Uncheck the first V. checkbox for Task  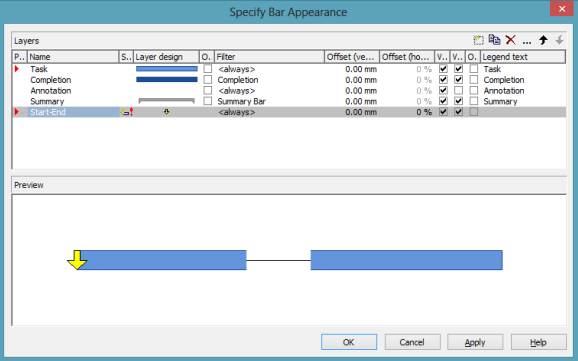coord(443,69)
